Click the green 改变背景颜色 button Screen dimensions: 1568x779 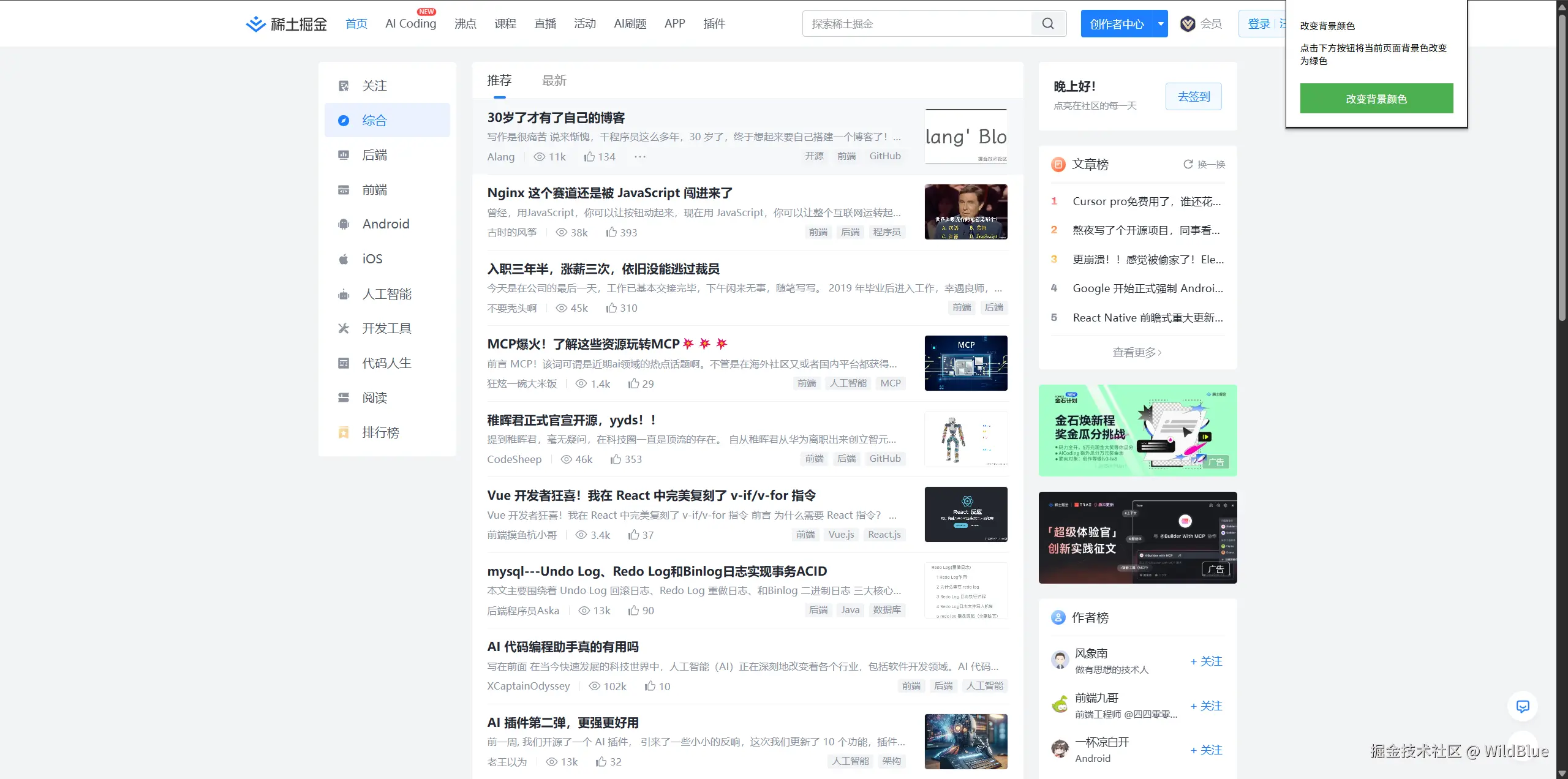coord(1376,99)
